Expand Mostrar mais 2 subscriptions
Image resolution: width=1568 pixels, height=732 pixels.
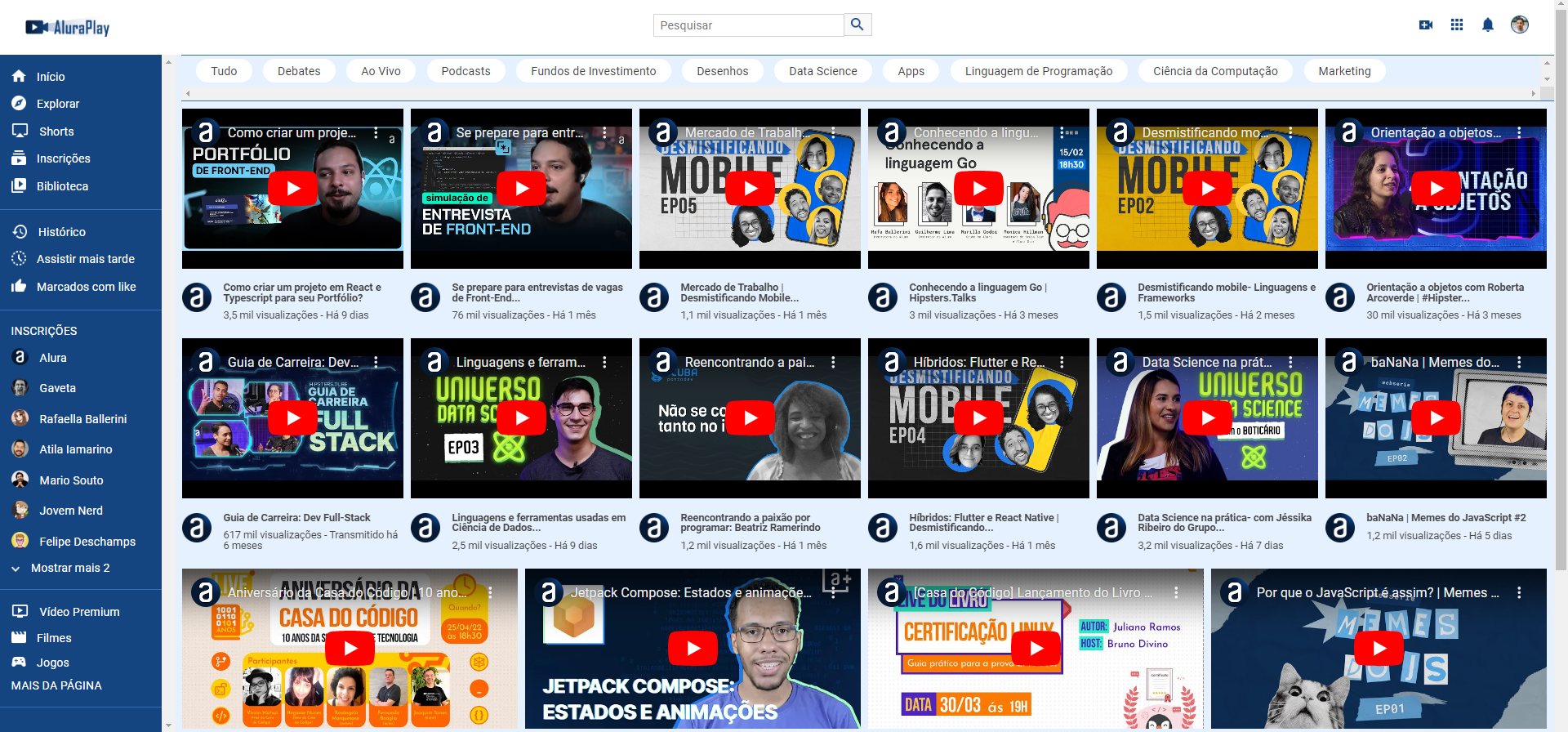69,568
